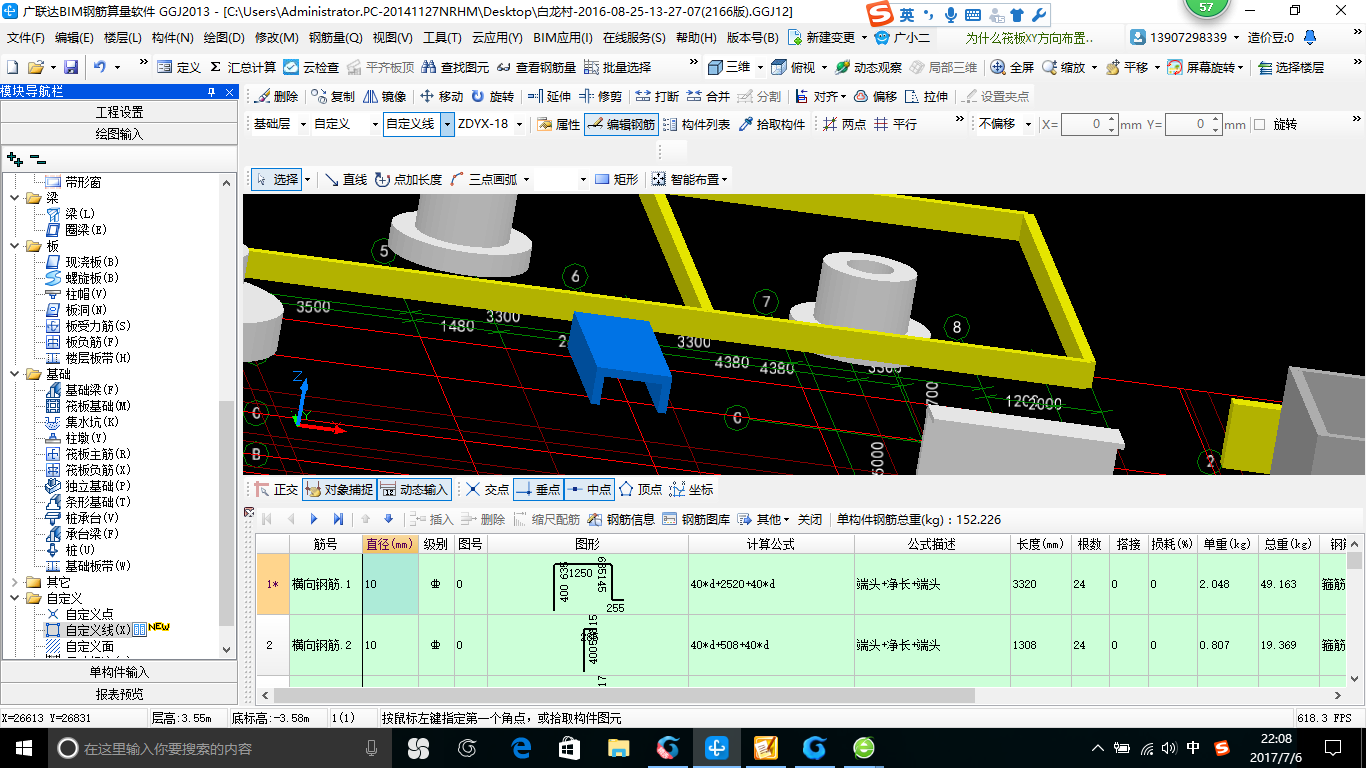Image resolution: width=1366 pixels, height=768 pixels.
Task: Click the 报表预览 panel button
Action: 119,694
